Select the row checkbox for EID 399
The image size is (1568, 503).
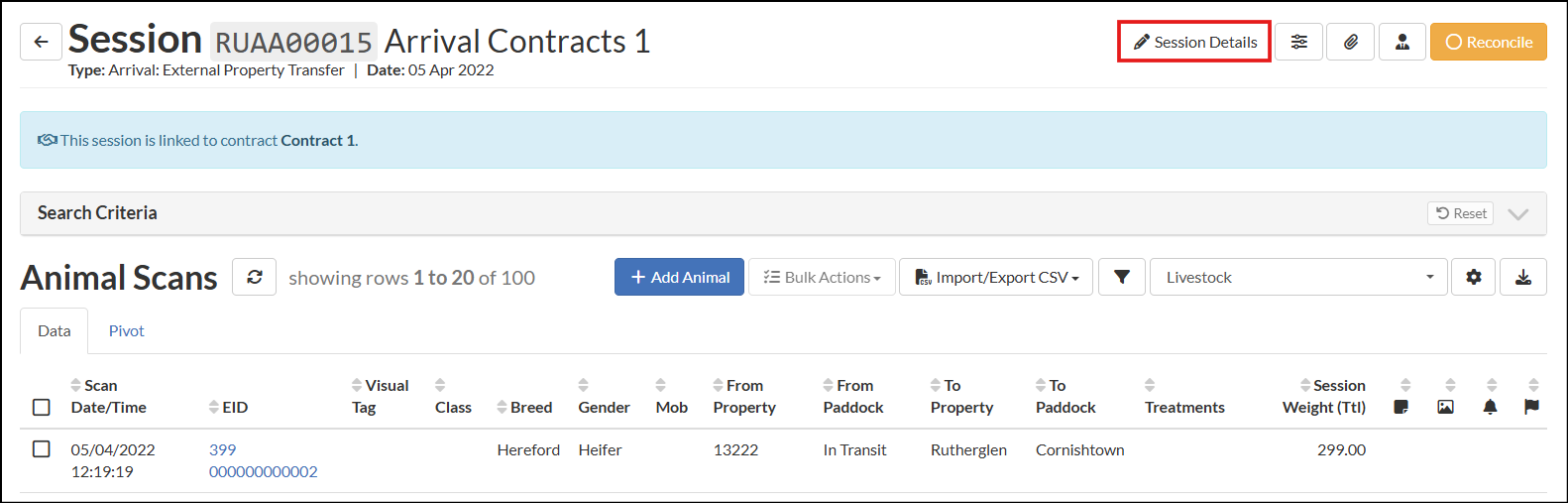click(42, 449)
